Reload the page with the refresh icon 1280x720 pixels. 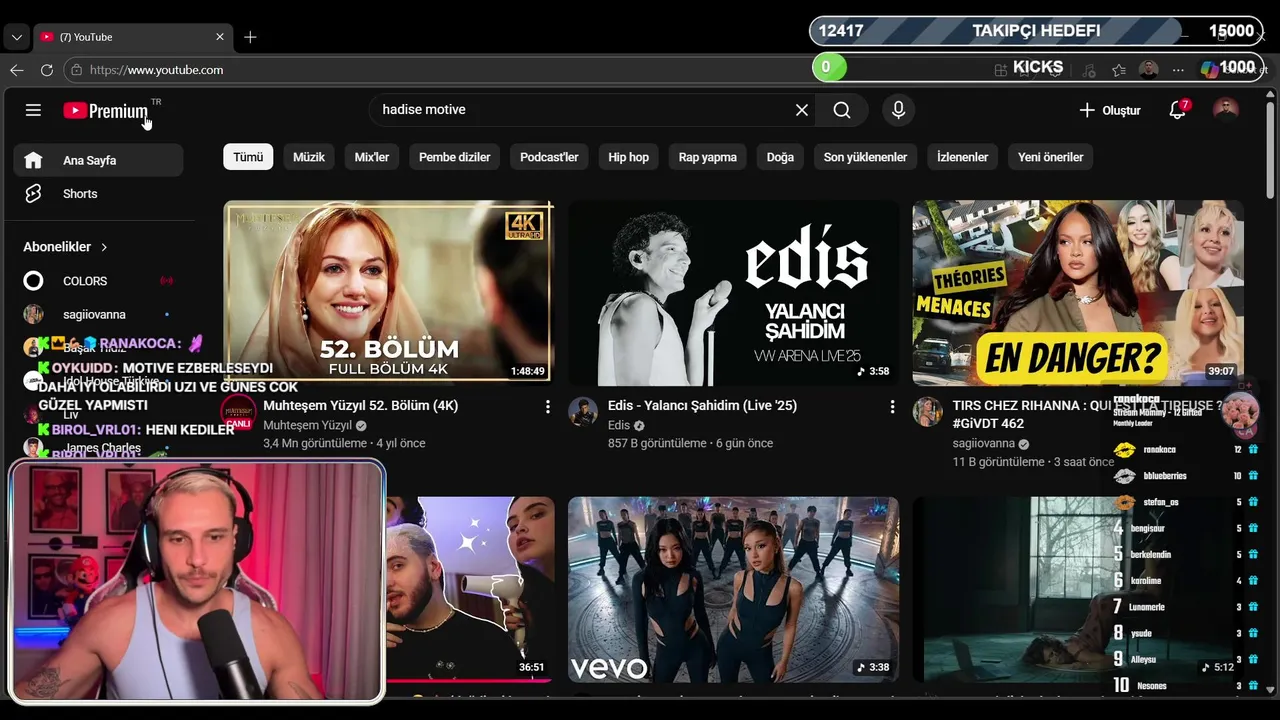click(46, 70)
